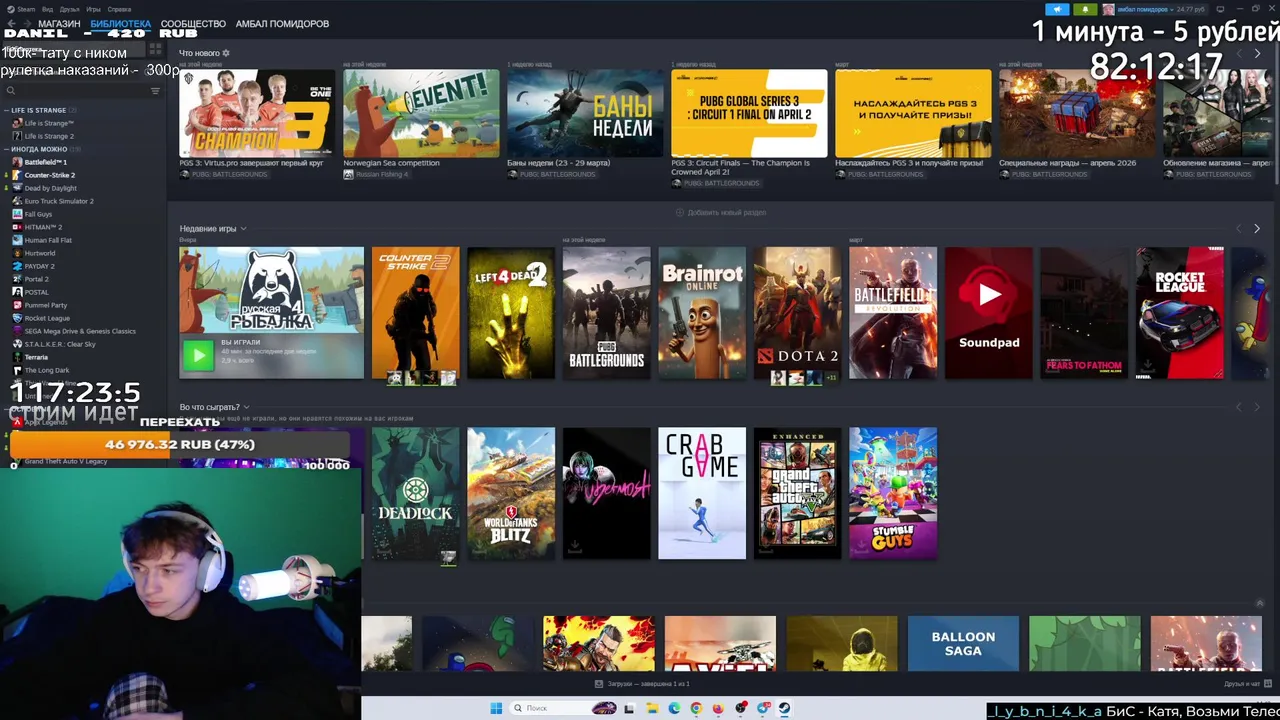
Task: Open the Windows Start menu
Action: pos(496,708)
